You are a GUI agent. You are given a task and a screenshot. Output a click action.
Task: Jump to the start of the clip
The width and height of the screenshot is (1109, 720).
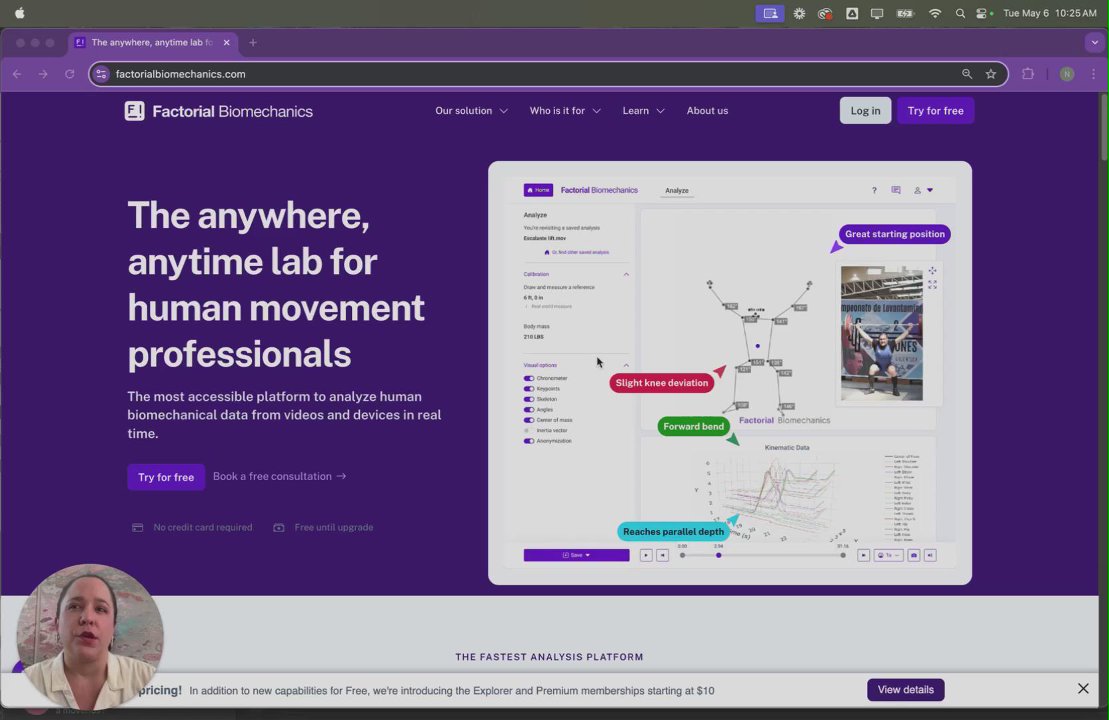(663, 555)
